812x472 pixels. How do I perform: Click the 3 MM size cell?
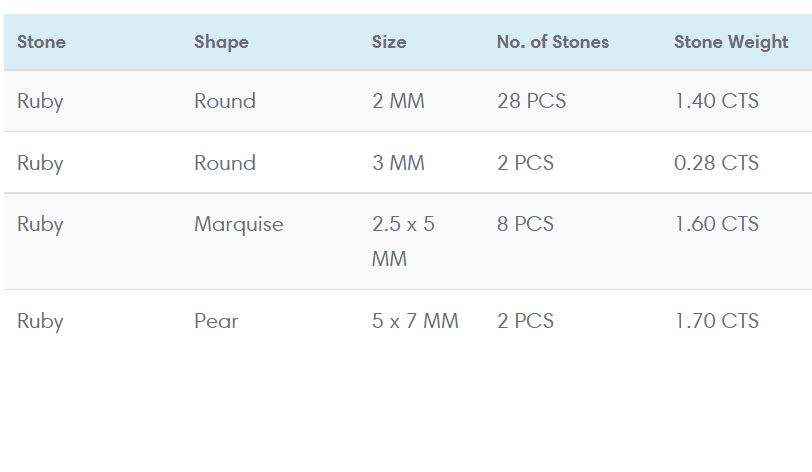398,163
